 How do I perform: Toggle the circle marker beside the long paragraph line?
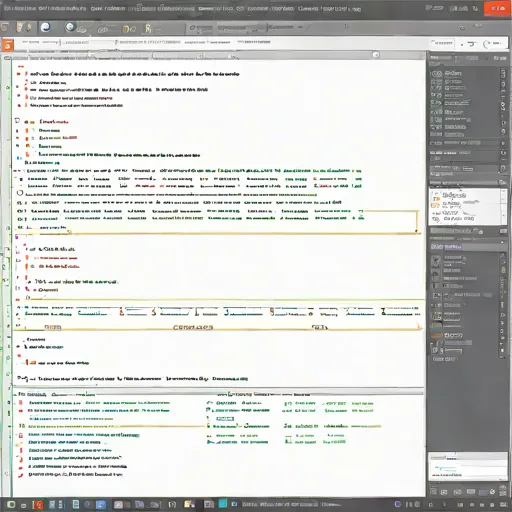[x=20, y=193]
